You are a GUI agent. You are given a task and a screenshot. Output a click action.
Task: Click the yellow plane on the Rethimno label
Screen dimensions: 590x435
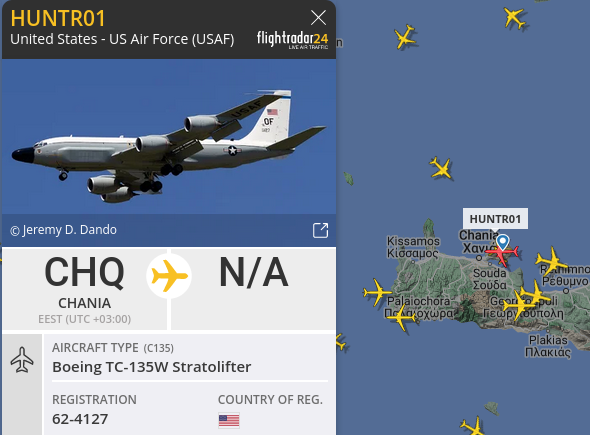point(551,260)
